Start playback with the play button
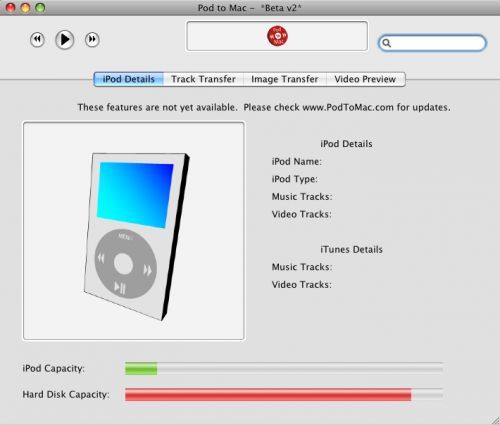The width and height of the screenshot is (500, 425). pyautogui.click(x=64, y=40)
